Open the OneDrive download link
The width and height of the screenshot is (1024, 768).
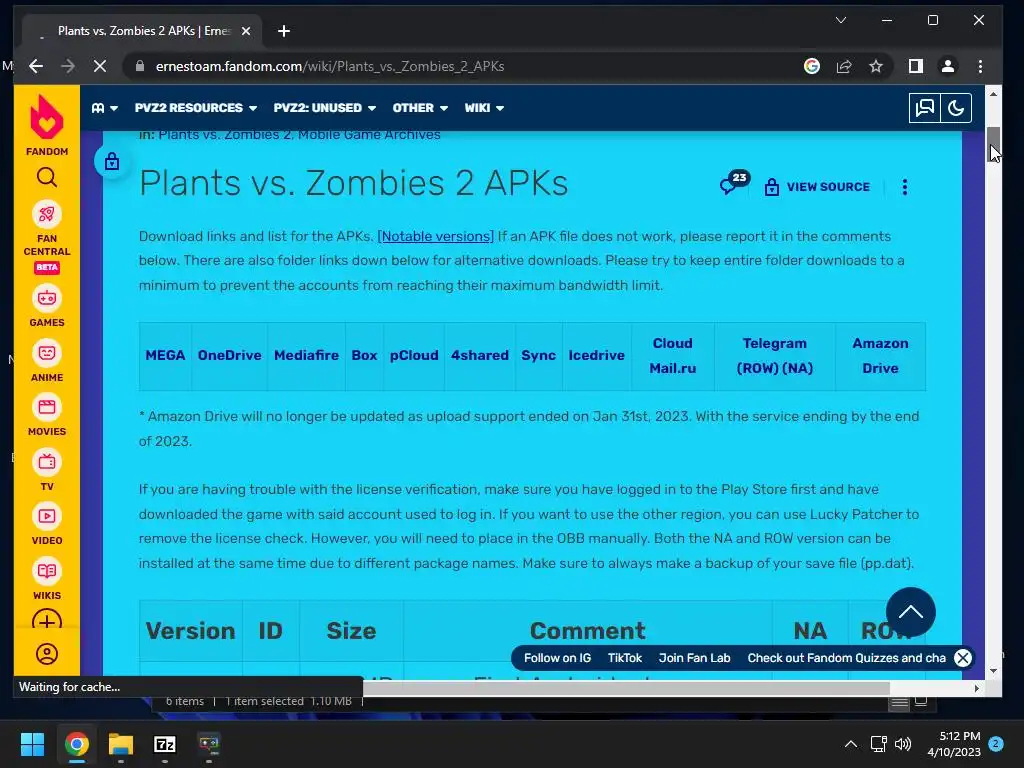coord(229,355)
